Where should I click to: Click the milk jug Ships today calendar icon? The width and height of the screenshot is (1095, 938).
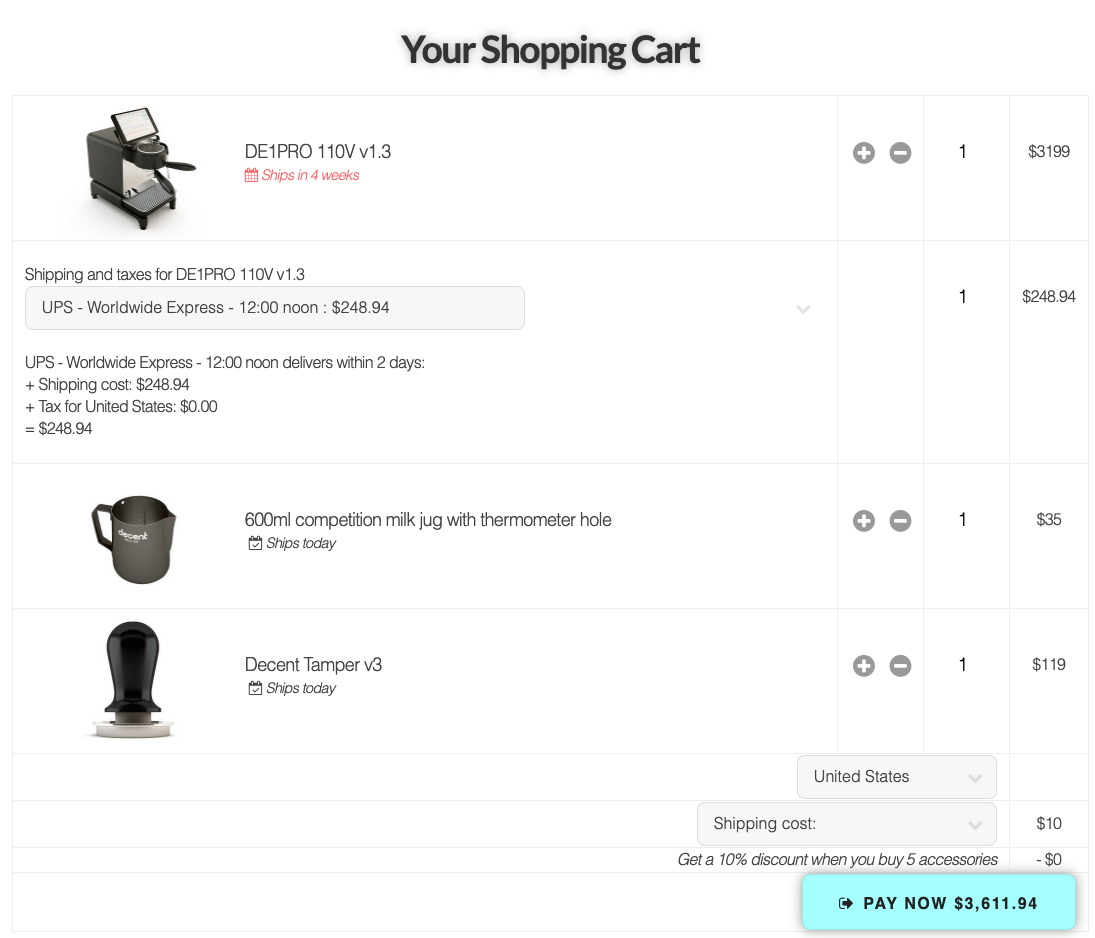(255, 544)
